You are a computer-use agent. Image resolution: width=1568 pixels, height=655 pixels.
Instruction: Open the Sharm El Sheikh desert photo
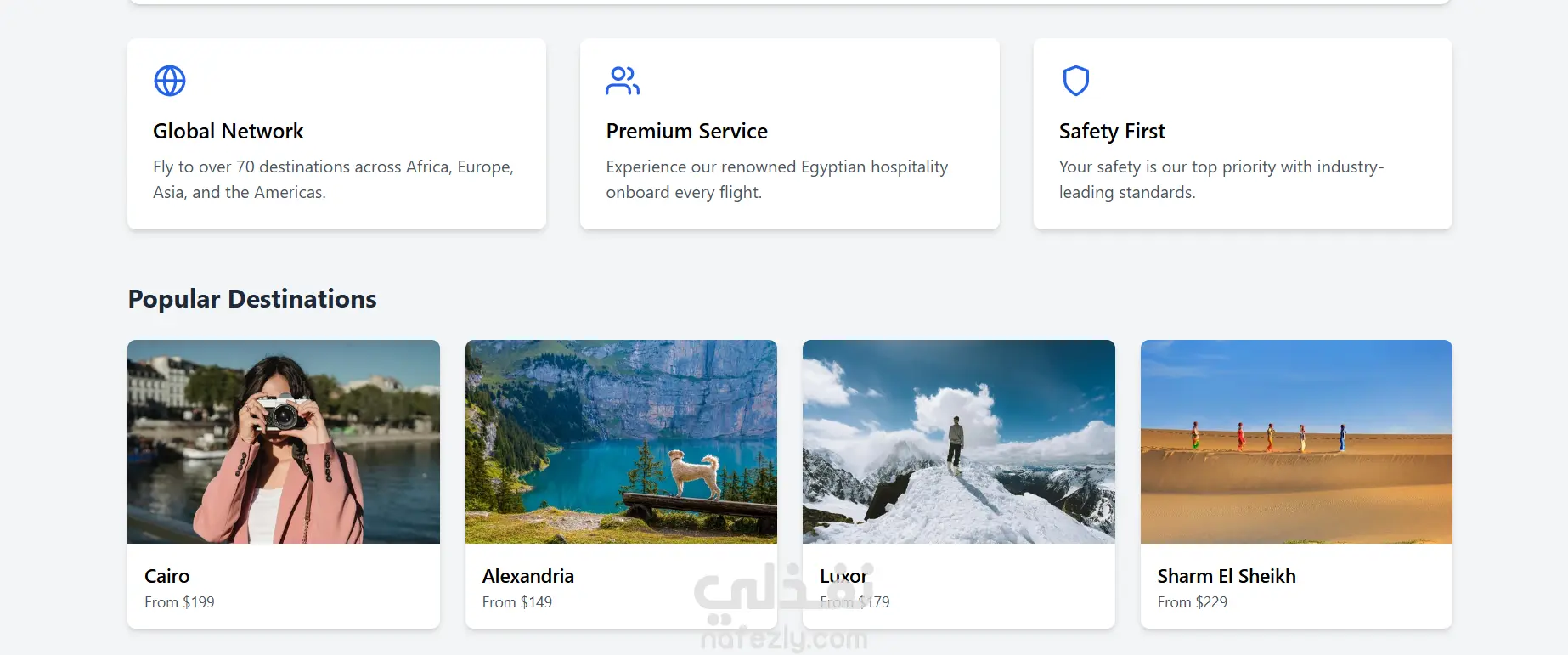[1296, 442]
